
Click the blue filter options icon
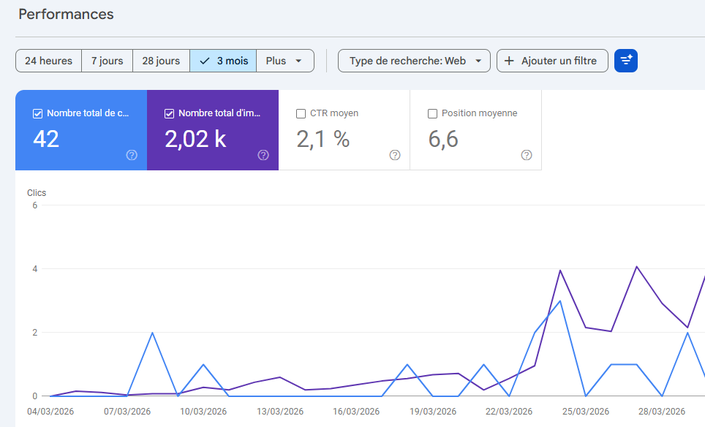click(x=626, y=61)
